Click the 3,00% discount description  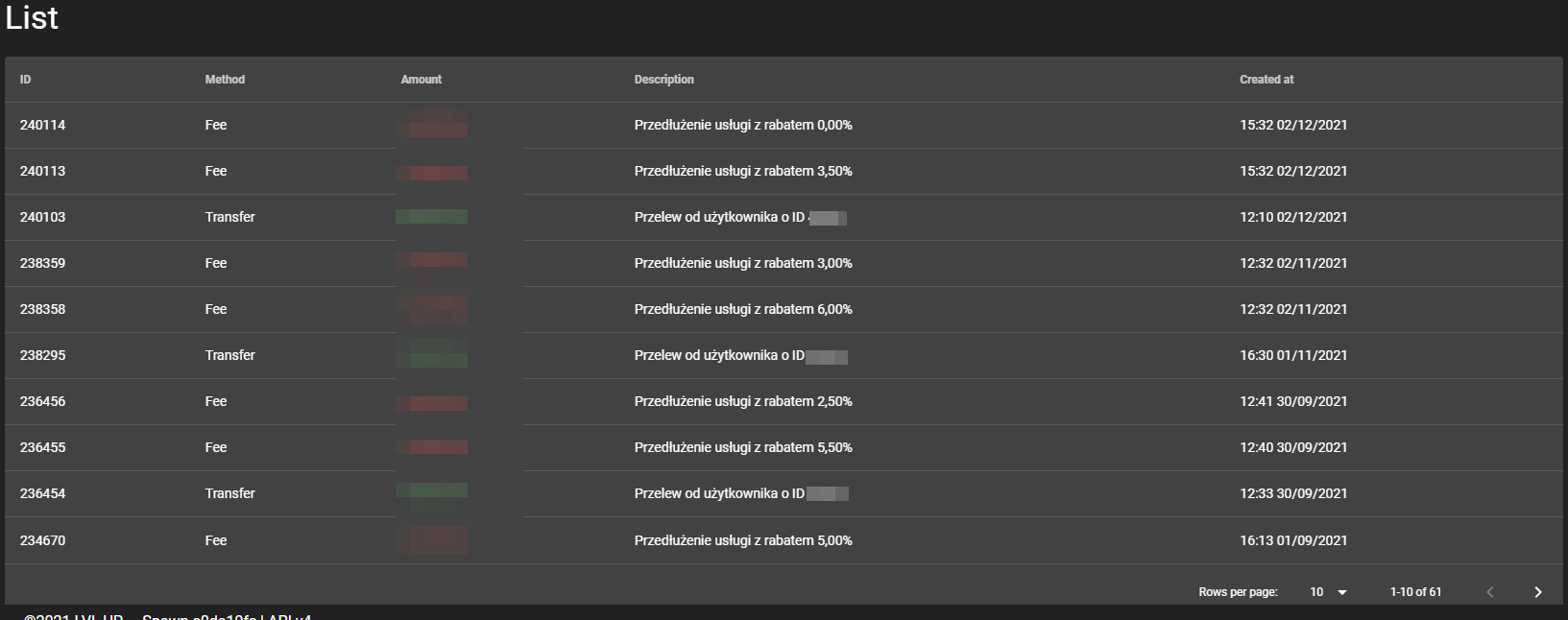743,263
